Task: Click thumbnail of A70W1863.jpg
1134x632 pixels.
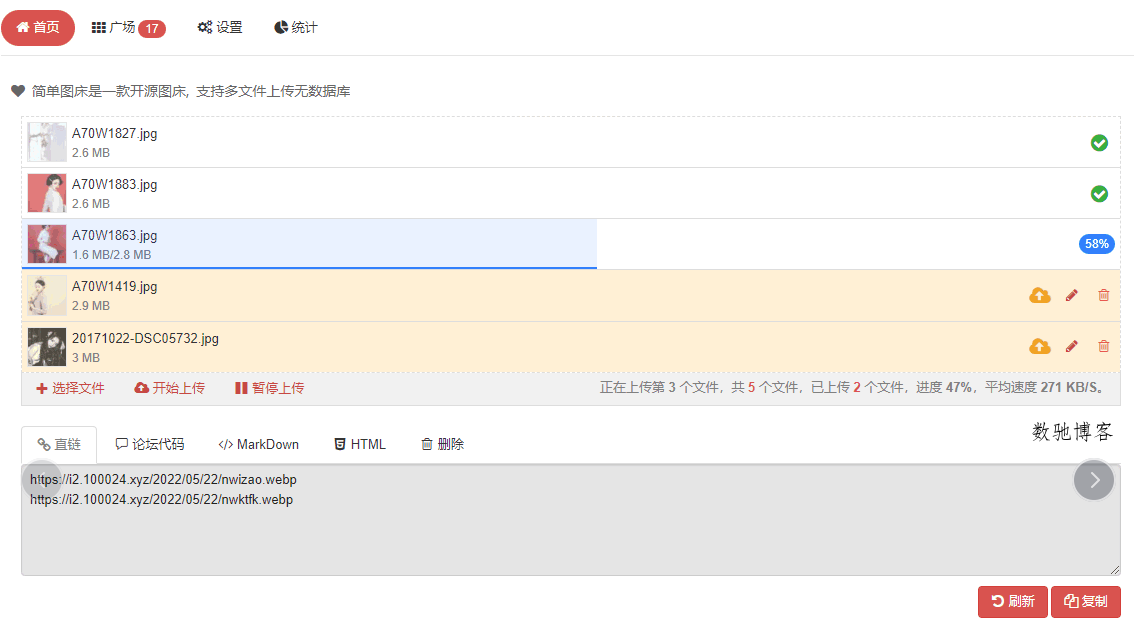Action: [x=47, y=244]
